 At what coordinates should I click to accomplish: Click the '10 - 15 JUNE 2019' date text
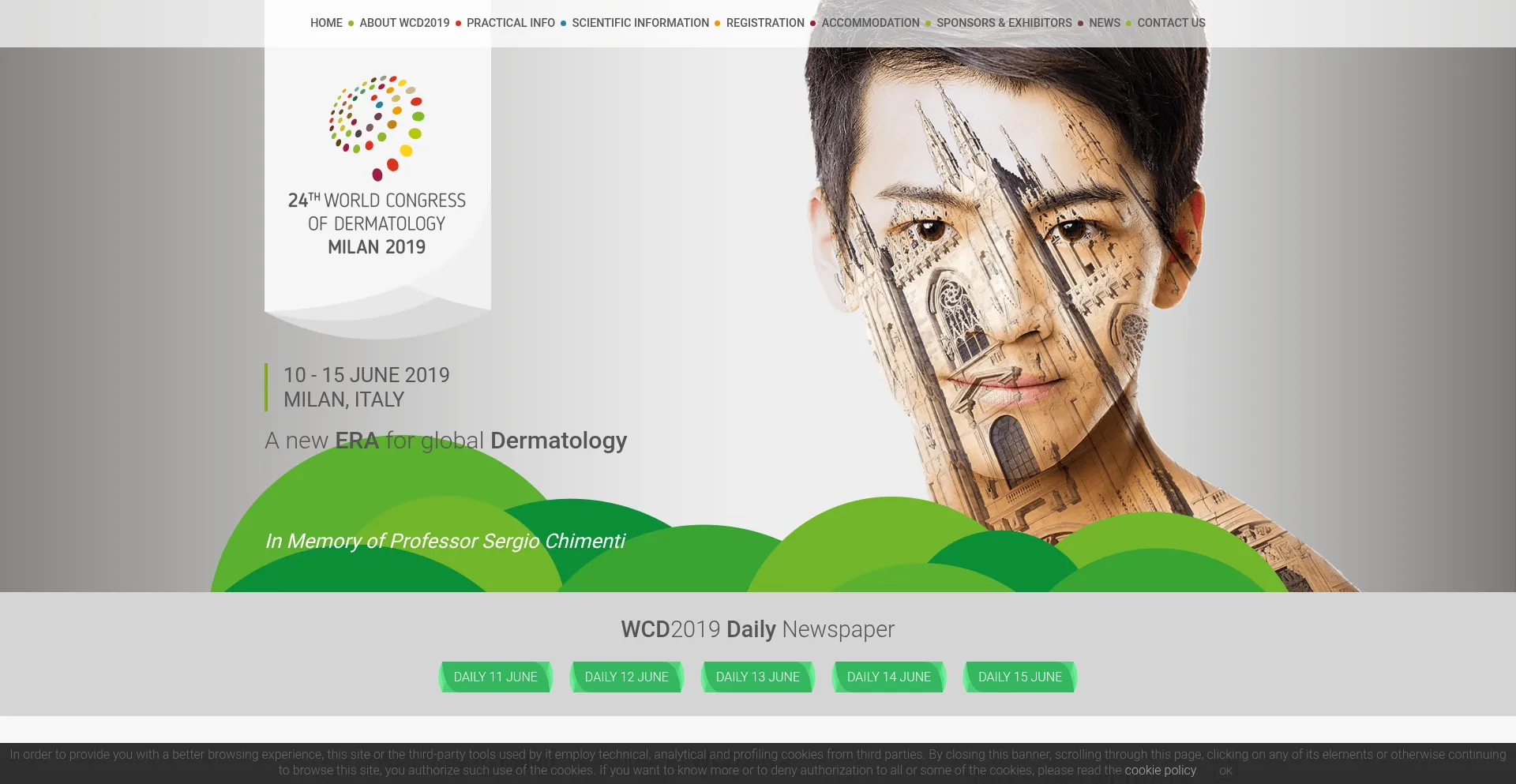pos(366,375)
